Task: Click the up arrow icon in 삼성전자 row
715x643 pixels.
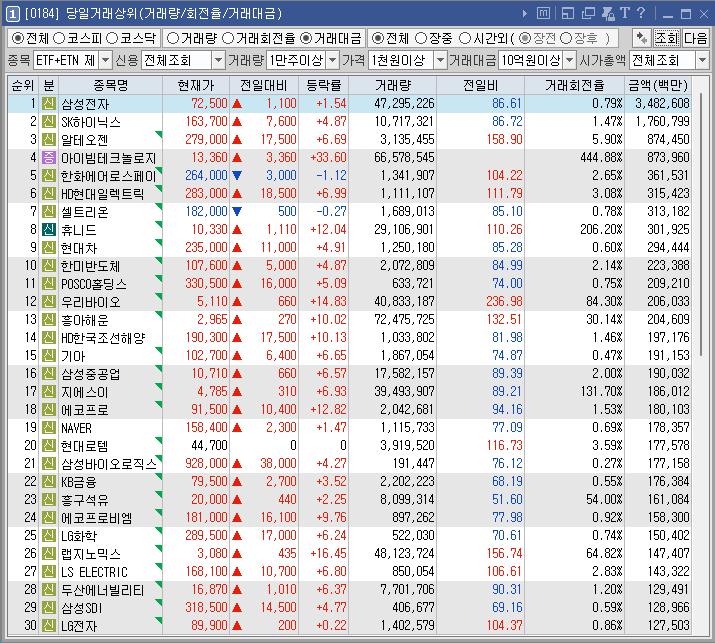Action: tap(237, 104)
